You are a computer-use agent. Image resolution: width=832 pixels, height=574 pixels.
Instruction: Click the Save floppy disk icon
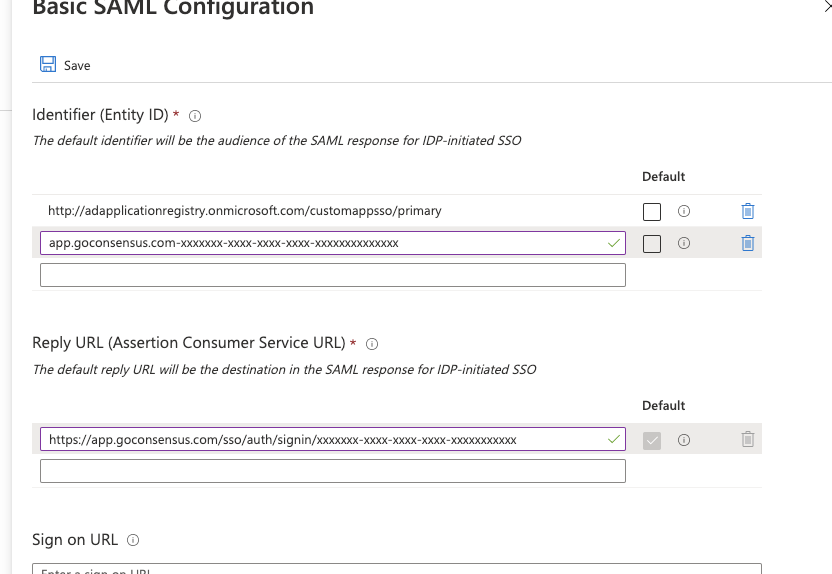pyautogui.click(x=48, y=64)
